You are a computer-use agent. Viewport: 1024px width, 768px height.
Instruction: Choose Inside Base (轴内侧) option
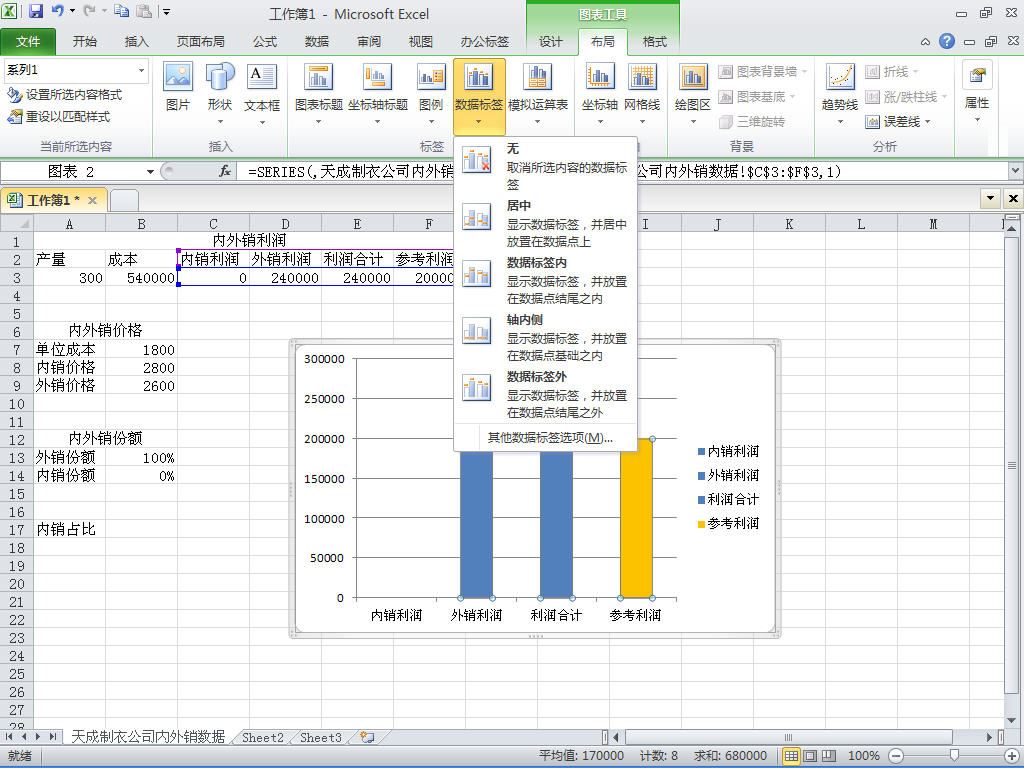[545, 337]
